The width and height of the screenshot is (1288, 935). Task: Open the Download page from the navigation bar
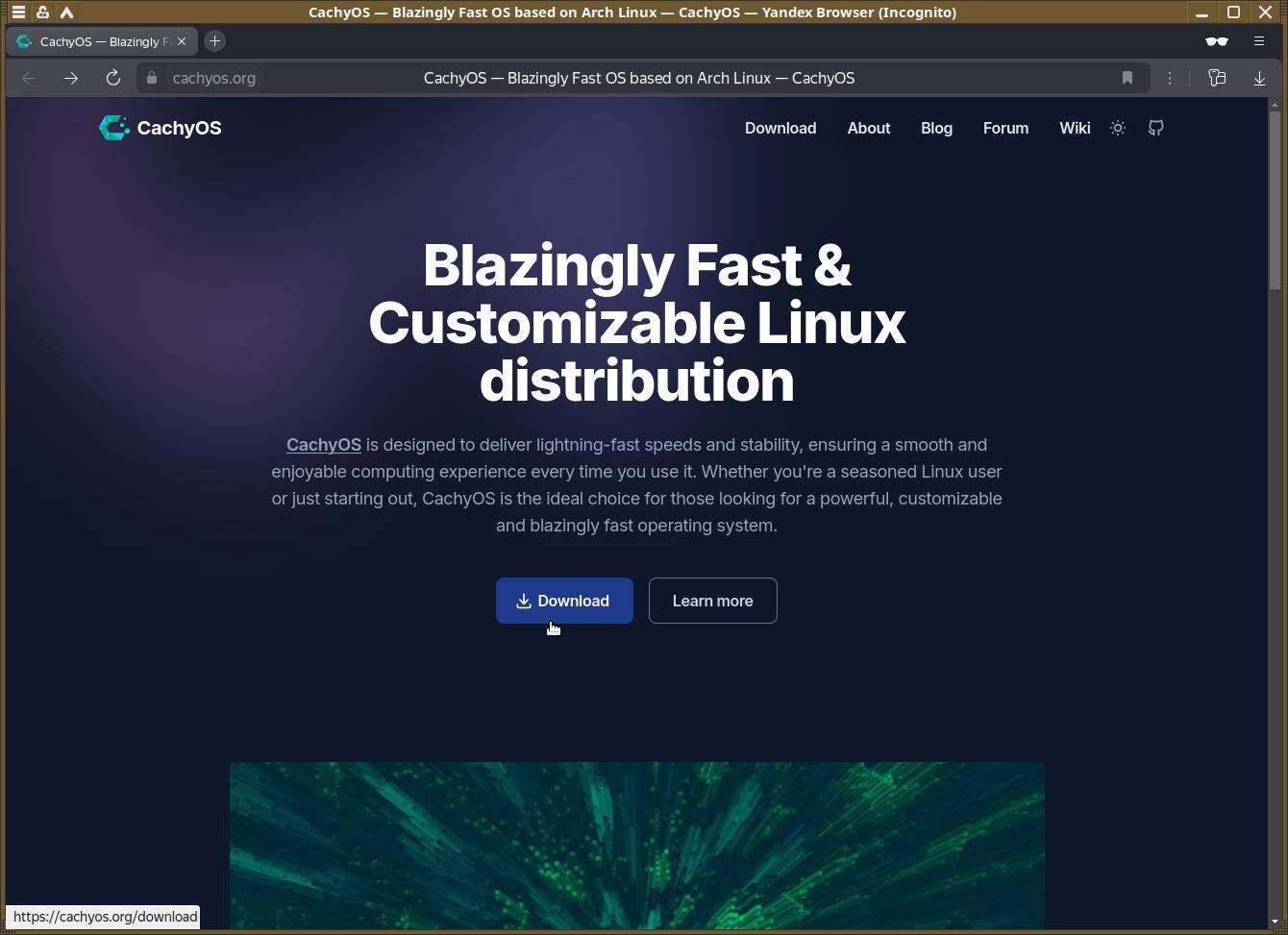pyautogui.click(x=780, y=128)
